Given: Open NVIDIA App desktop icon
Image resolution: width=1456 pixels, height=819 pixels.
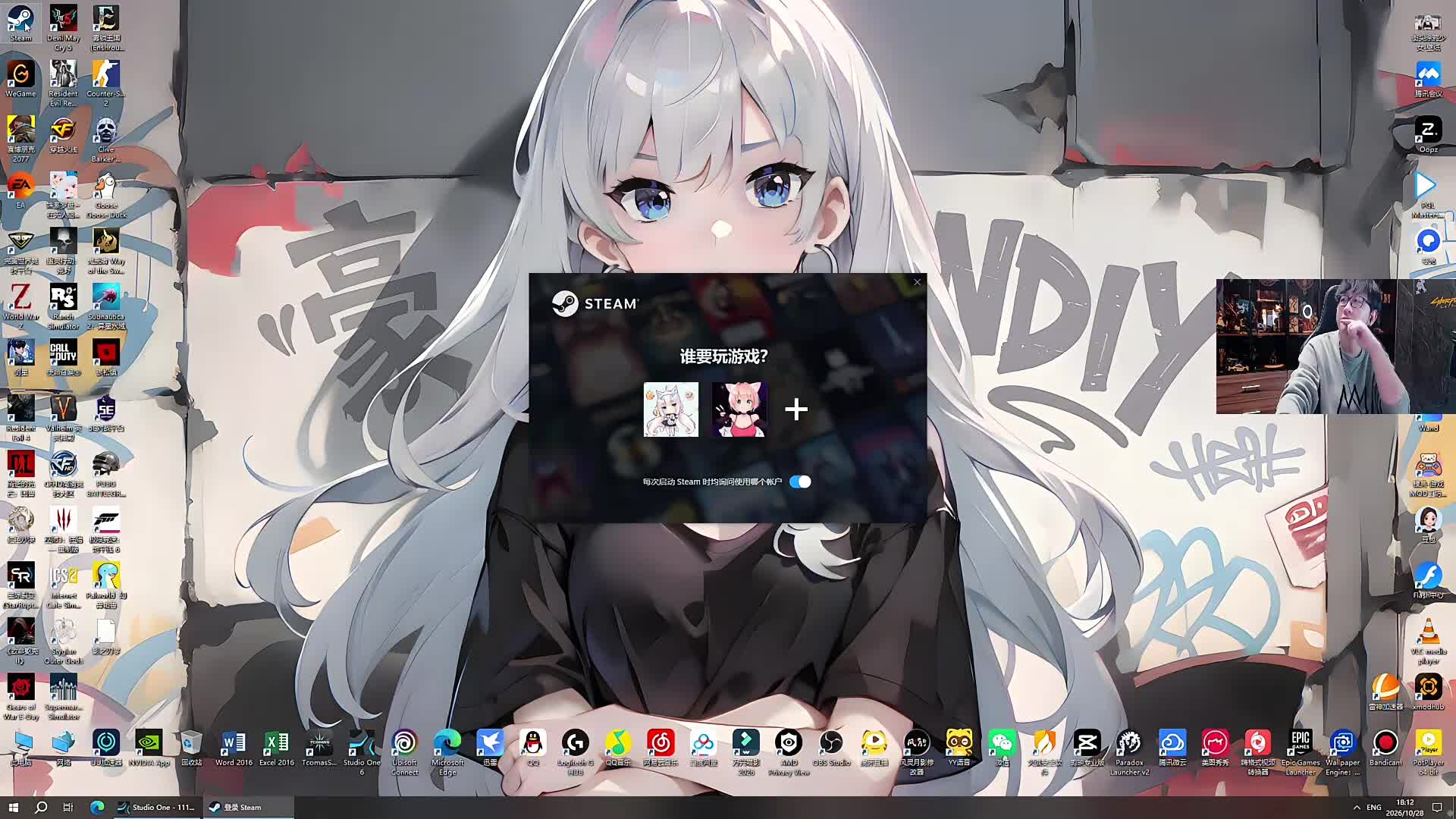Looking at the screenshot, I should pos(149,748).
